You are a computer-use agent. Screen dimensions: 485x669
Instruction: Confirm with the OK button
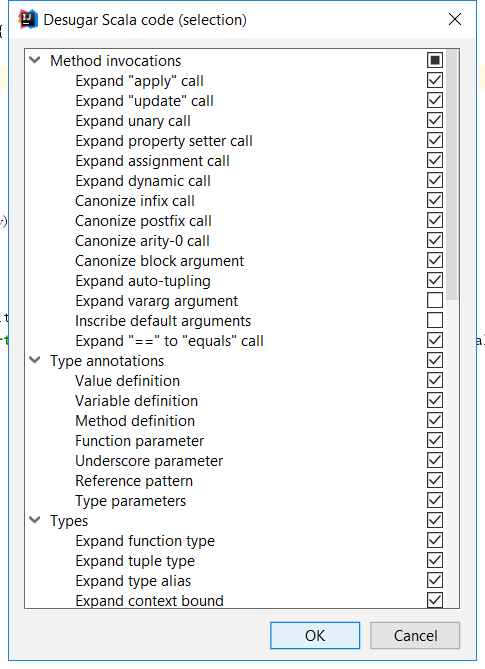click(315, 635)
